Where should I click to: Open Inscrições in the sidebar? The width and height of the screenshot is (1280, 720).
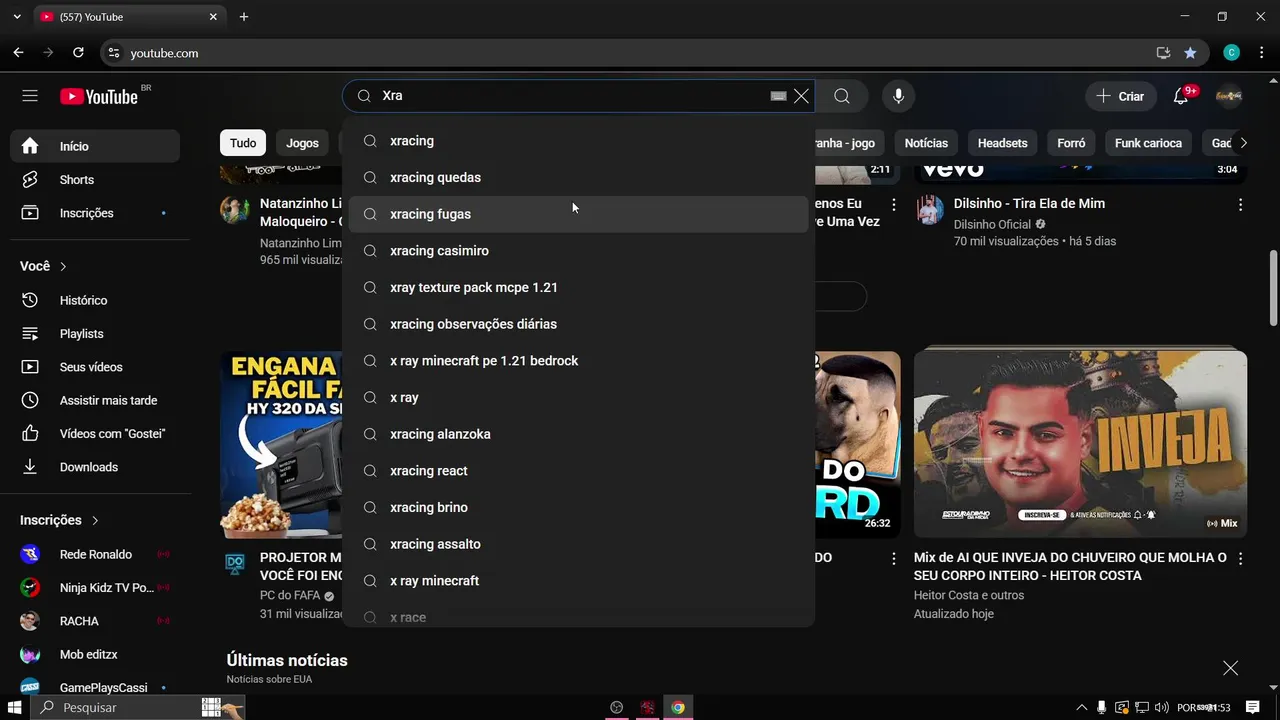point(95,213)
